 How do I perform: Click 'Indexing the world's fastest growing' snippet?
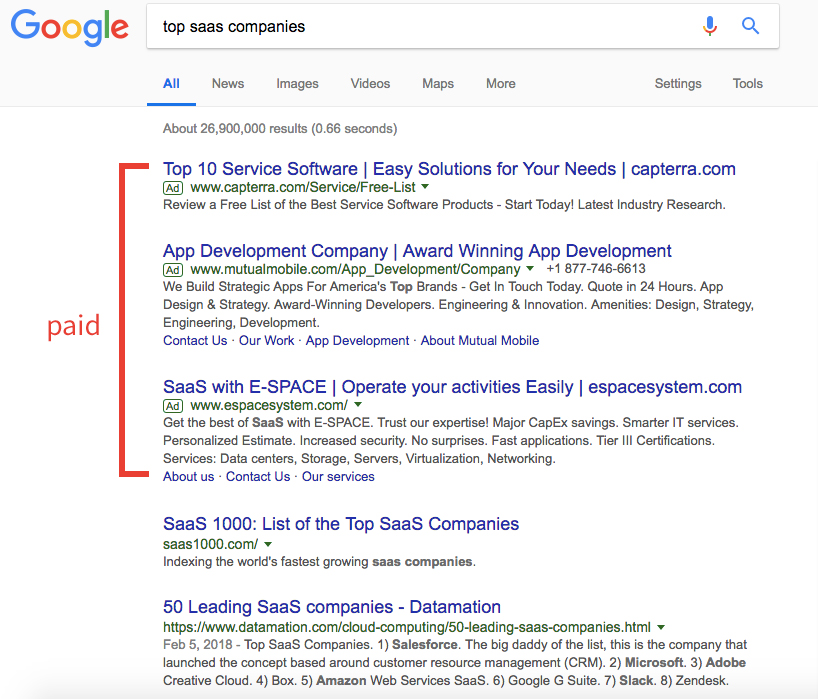point(319,562)
